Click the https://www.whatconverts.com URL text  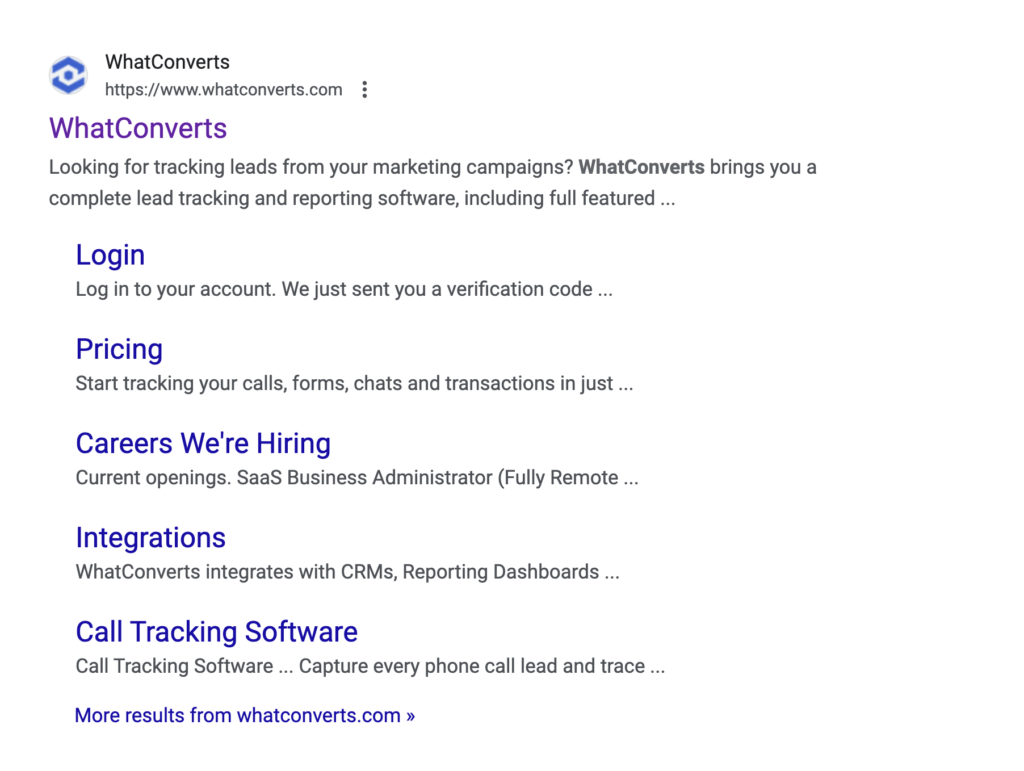click(223, 89)
